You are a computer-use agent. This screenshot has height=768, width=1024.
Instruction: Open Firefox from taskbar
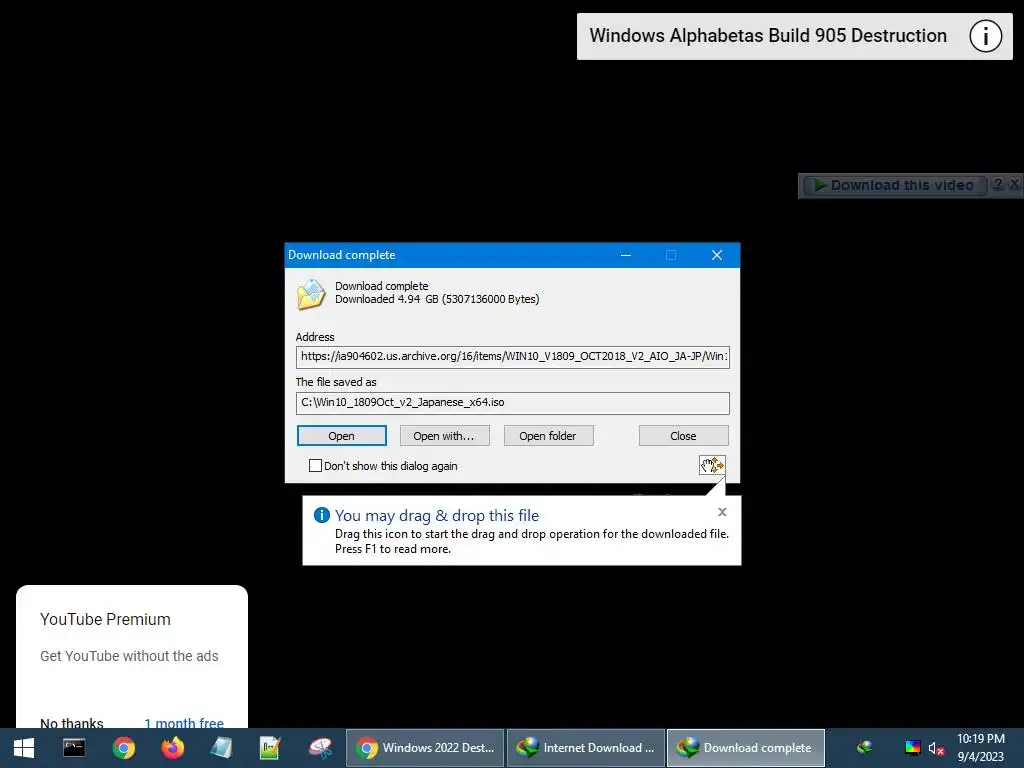172,748
